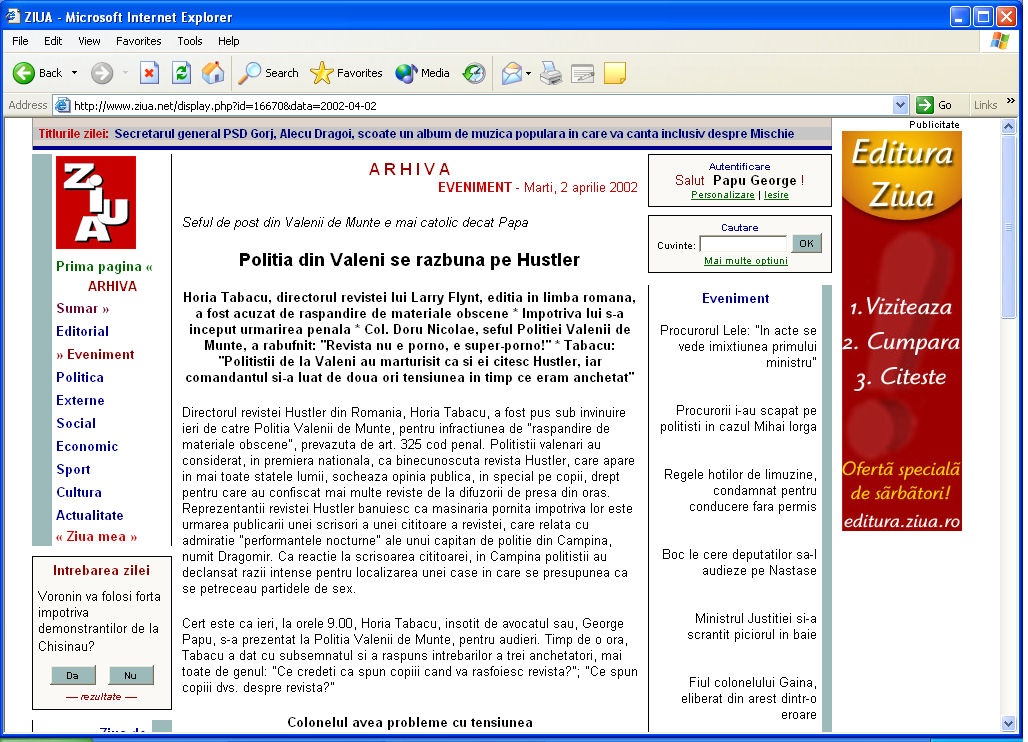
Task: Open the Media globe toolbar button
Action: [x=422, y=73]
